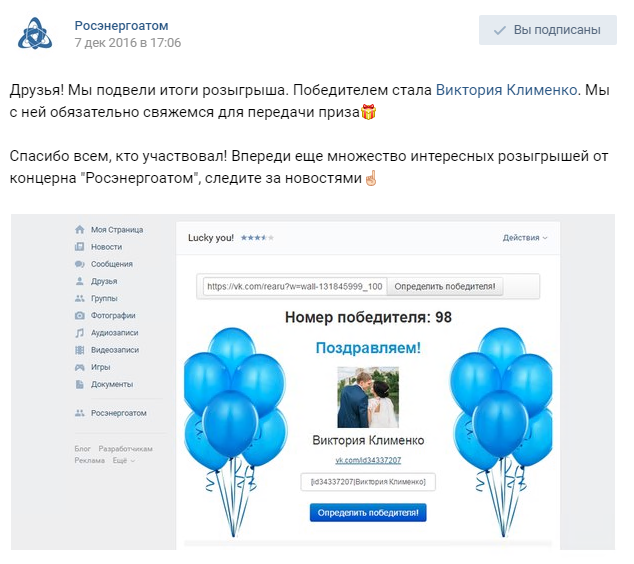This screenshot has height=564, width=634.
Task: Click the Аудиозаписи music note icon
Action: point(80,333)
